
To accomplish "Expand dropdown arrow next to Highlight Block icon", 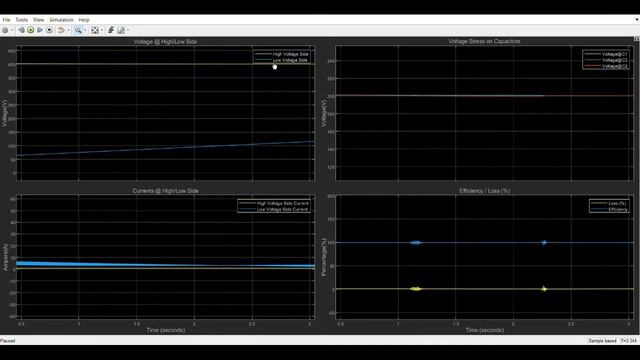I will pyautogui.click(x=68, y=30).
